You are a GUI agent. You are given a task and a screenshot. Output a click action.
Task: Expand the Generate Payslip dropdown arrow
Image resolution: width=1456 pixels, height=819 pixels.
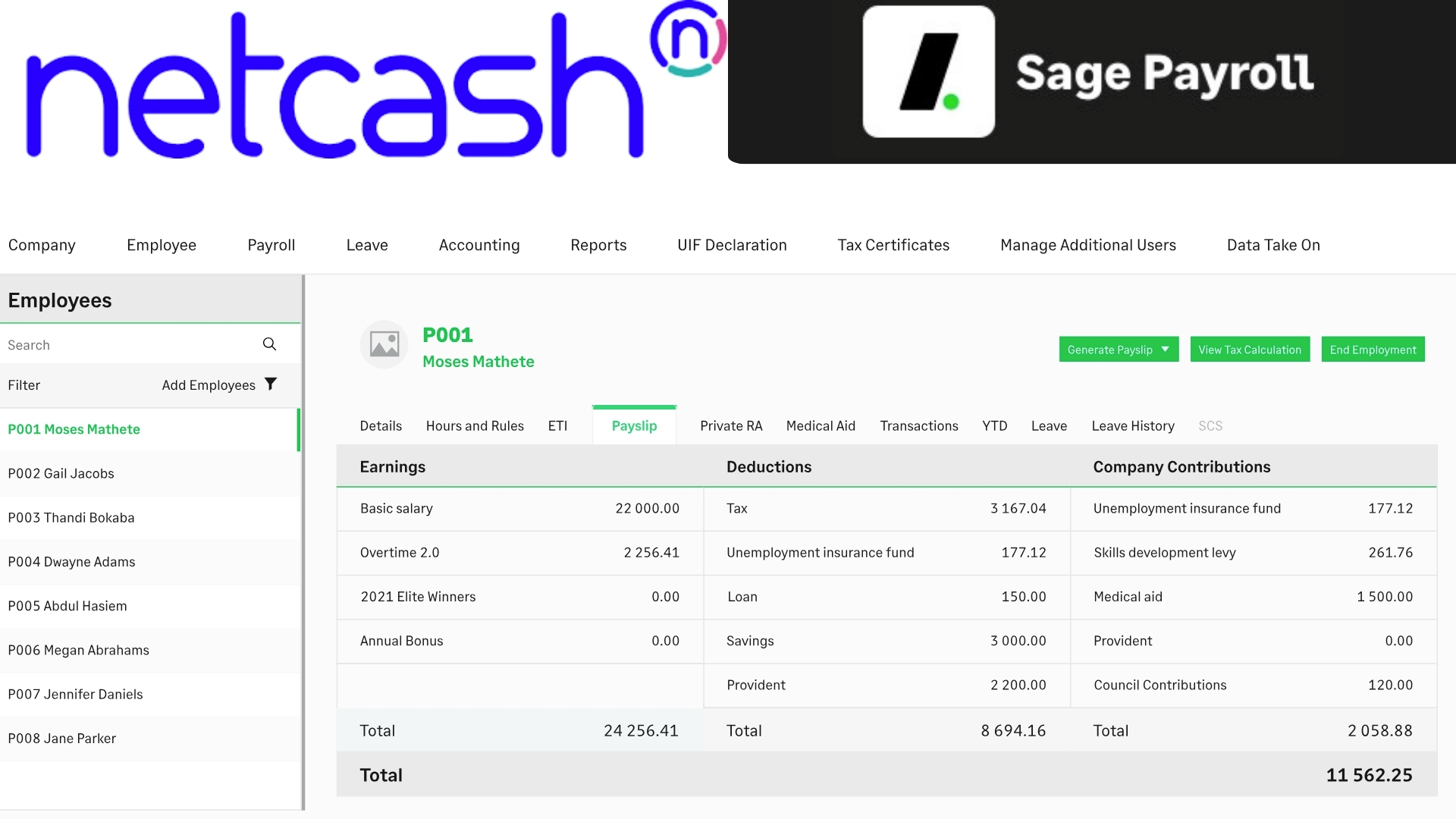[1166, 350]
